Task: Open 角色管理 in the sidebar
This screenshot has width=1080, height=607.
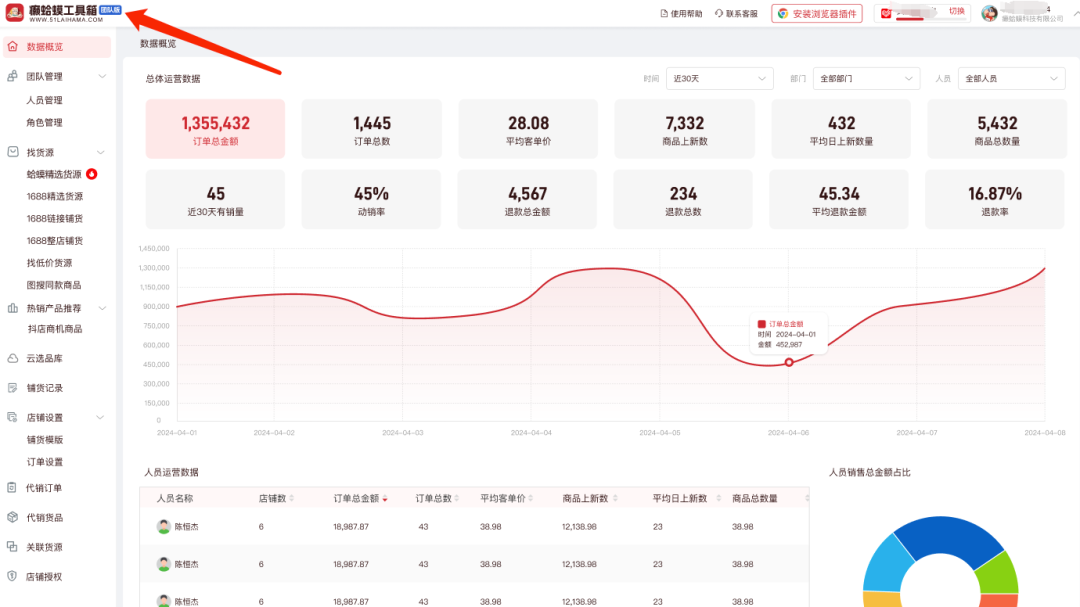Action: [x=45, y=123]
